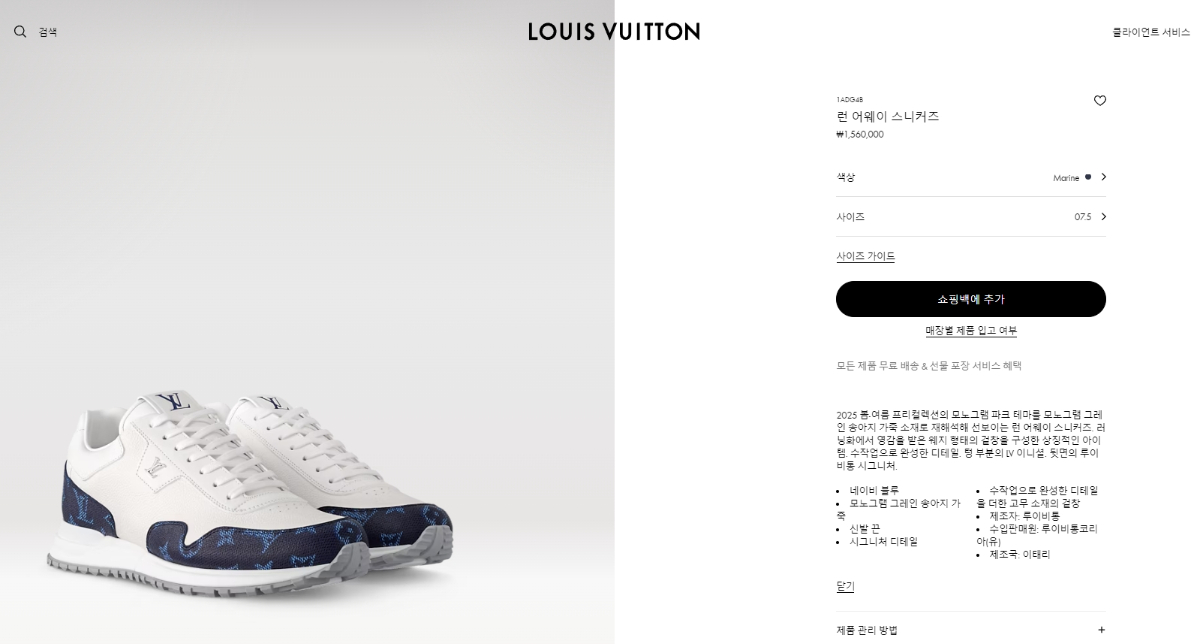Open the color options chevron arrow
This screenshot has width=1200, height=644.
(x=1103, y=177)
